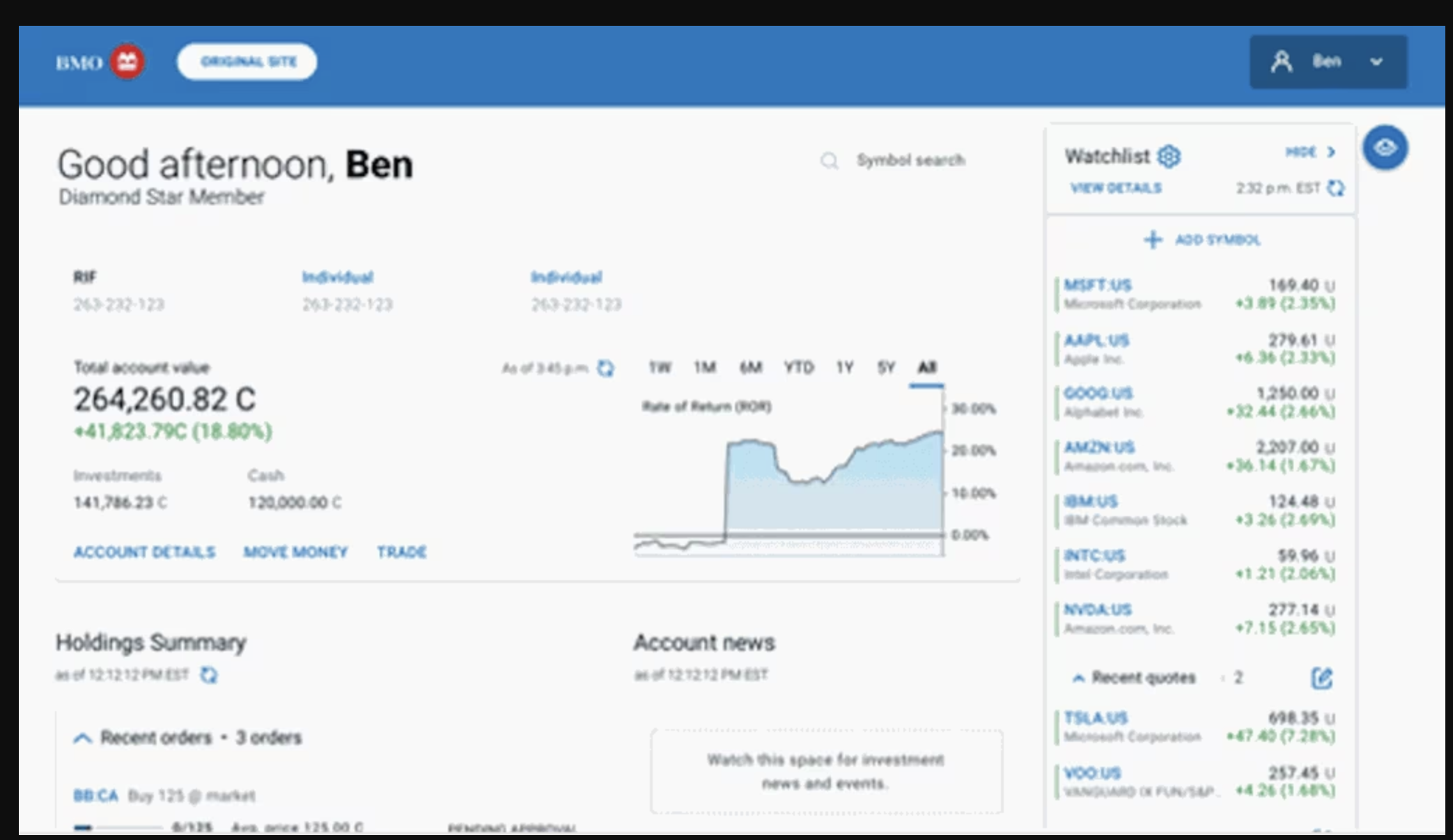Focus the Symbol search field

pos(910,160)
